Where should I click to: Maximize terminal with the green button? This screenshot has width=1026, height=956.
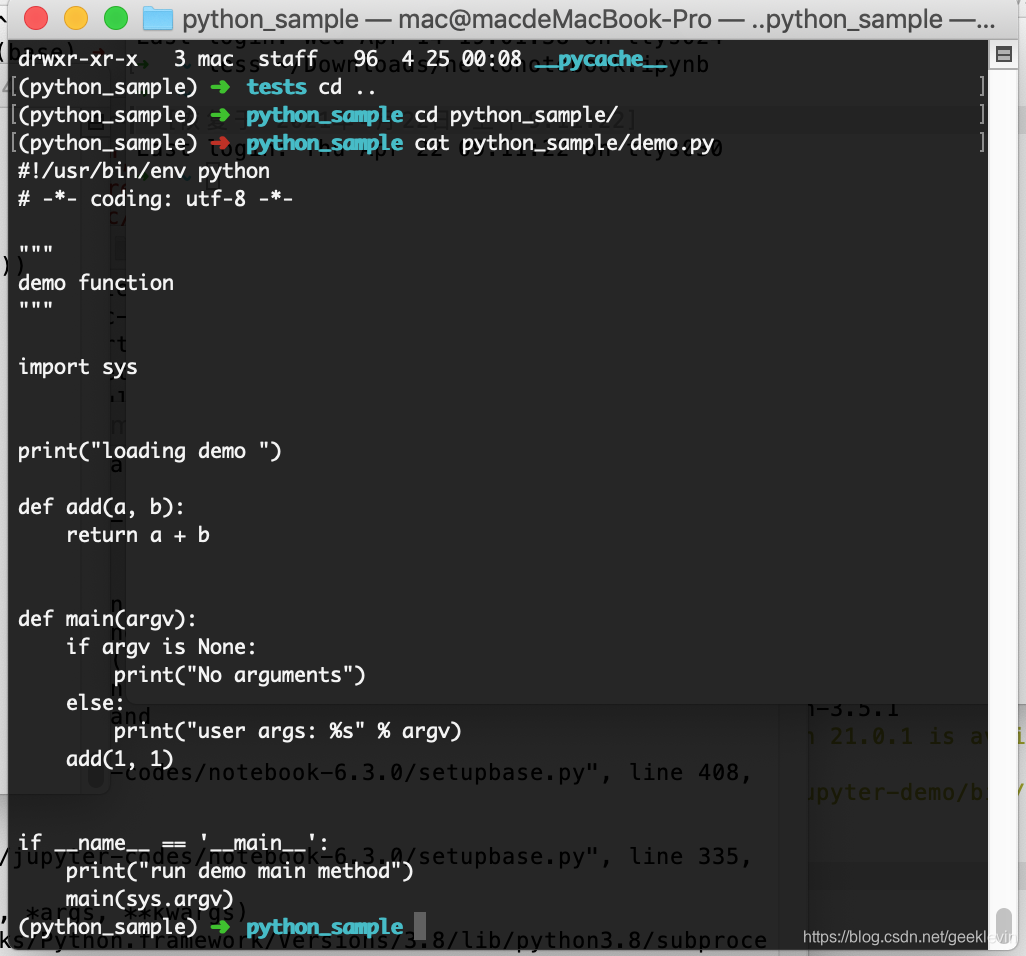click(x=116, y=18)
